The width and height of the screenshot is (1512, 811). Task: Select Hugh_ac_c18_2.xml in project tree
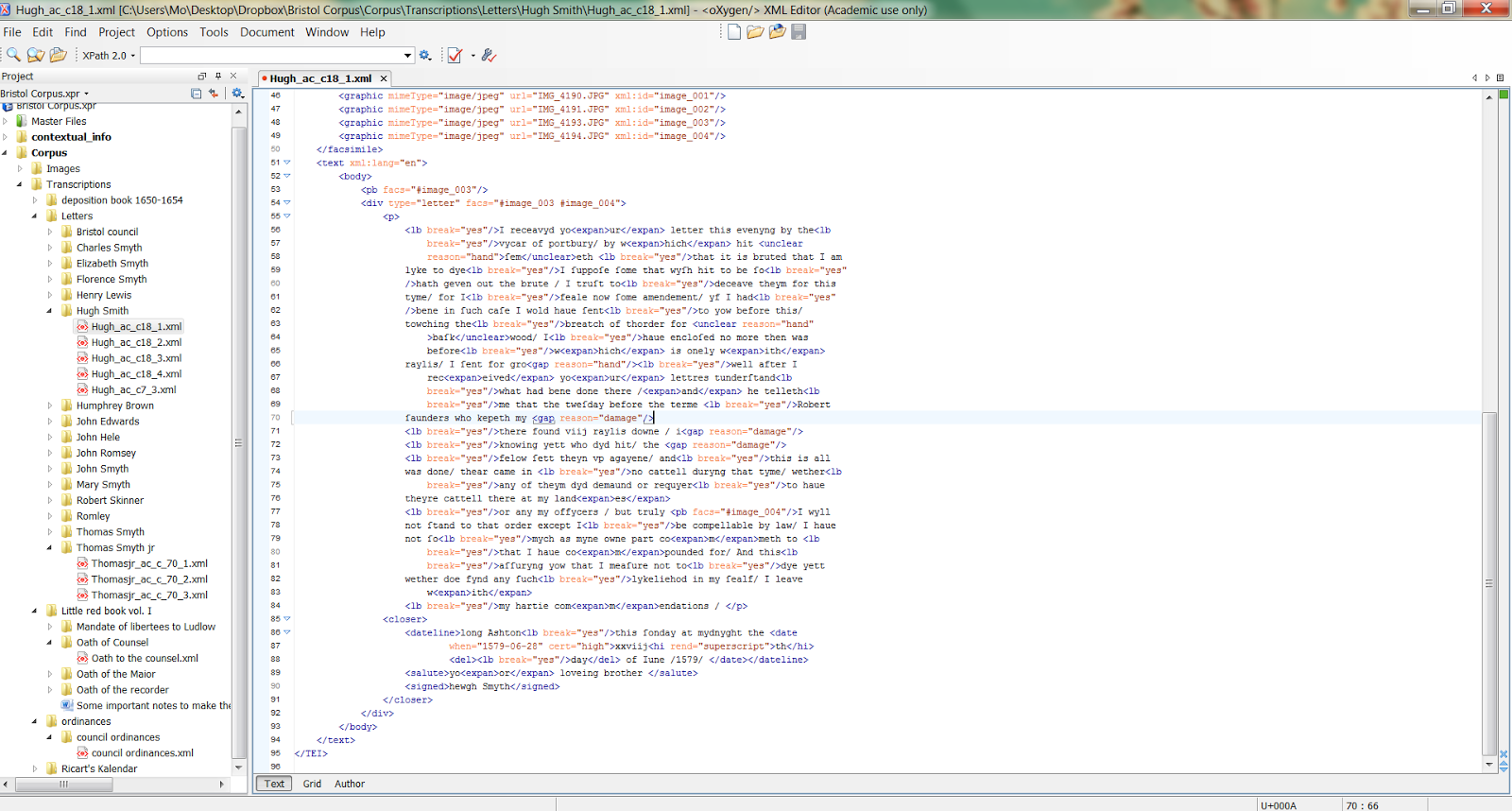click(x=136, y=342)
